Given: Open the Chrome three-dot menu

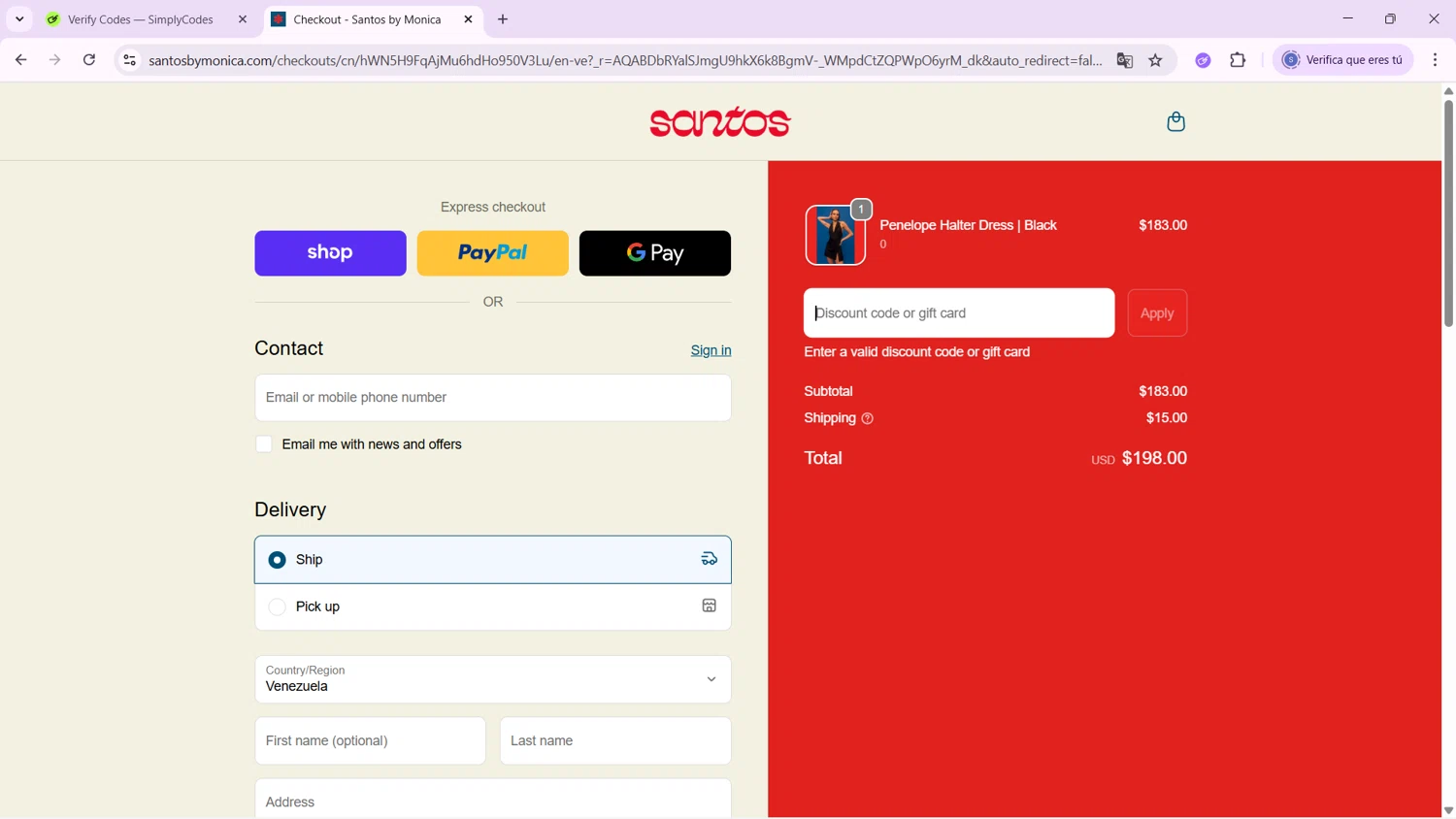Looking at the screenshot, I should coord(1435,60).
